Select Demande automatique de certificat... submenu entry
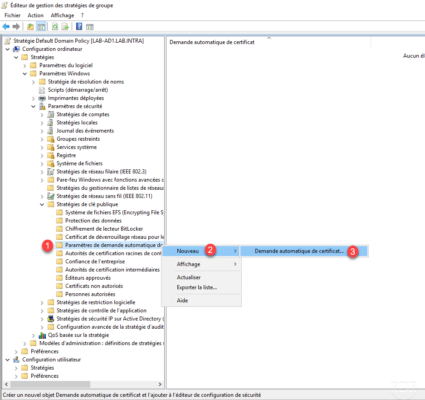Viewport: 425px width, 400px height. (304, 251)
